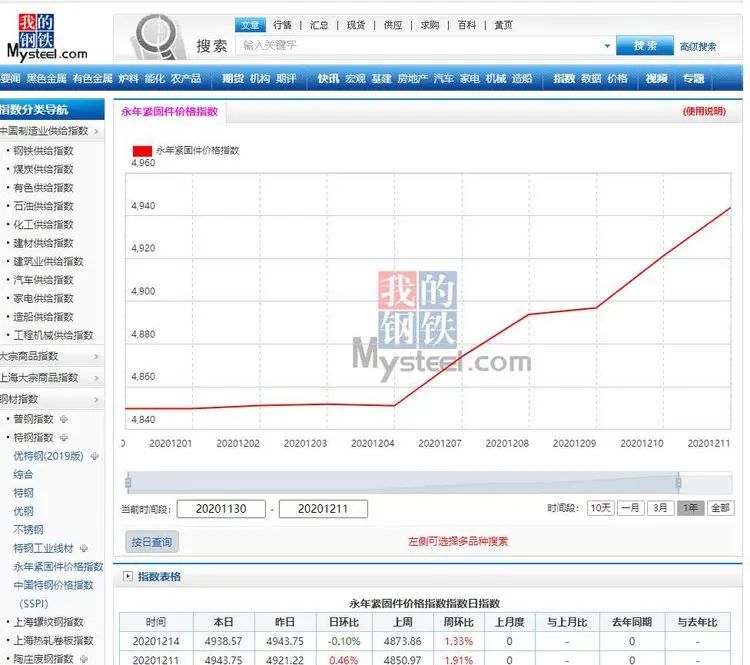Select the 3月 time period option
The width and height of the screenshot is (750, 665).
pyautogui.click(x=660, y=508)
